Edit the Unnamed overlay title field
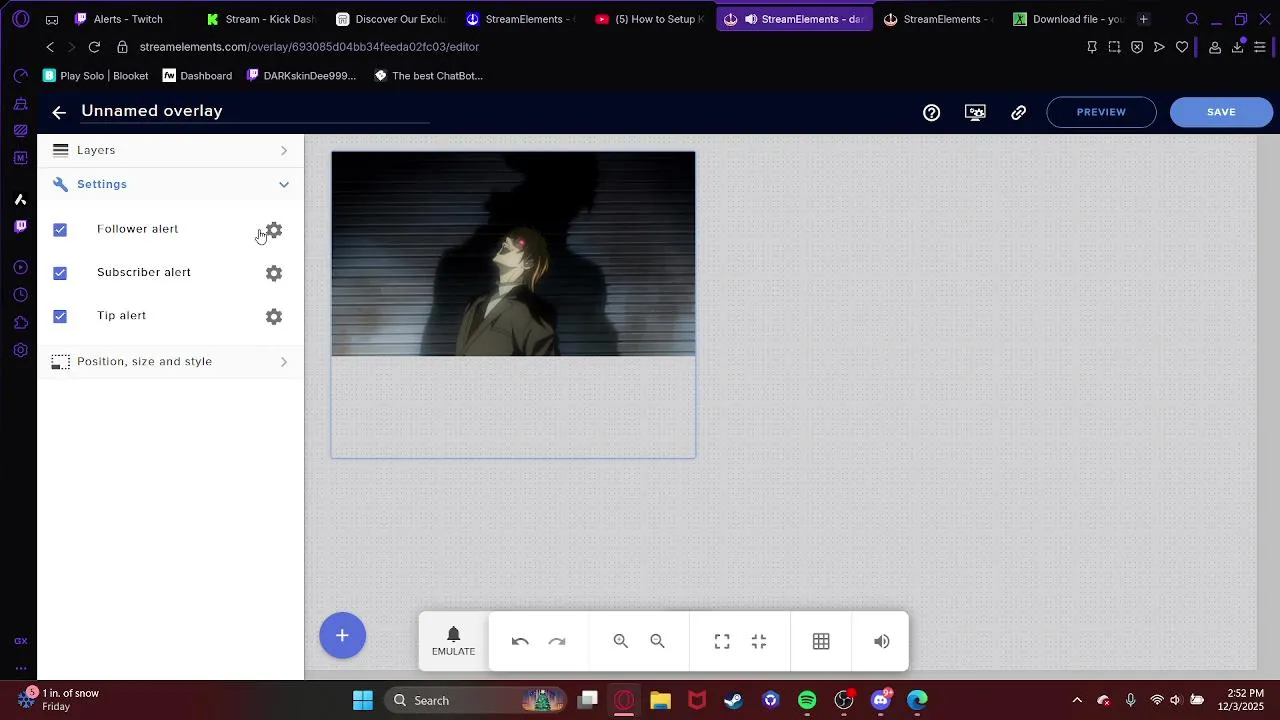The height and width of the screenshot is (720, 1280). [255, 111]
